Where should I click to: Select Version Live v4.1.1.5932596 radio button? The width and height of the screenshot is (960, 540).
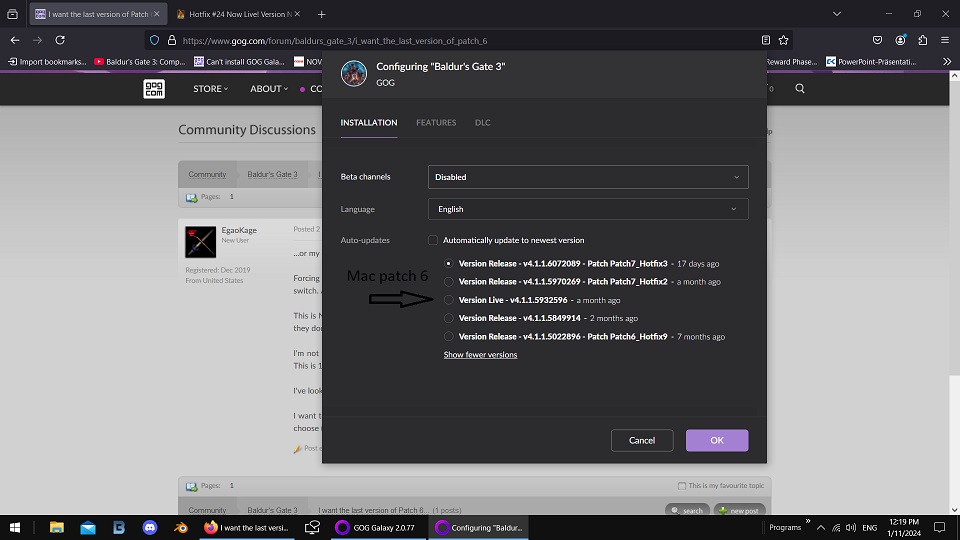tap(449, 300)
